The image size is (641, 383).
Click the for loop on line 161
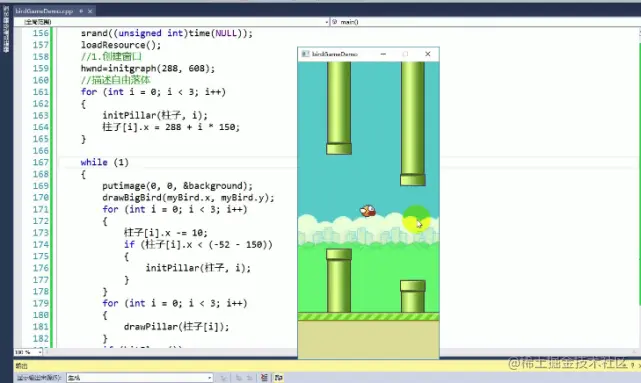[153, 92]
